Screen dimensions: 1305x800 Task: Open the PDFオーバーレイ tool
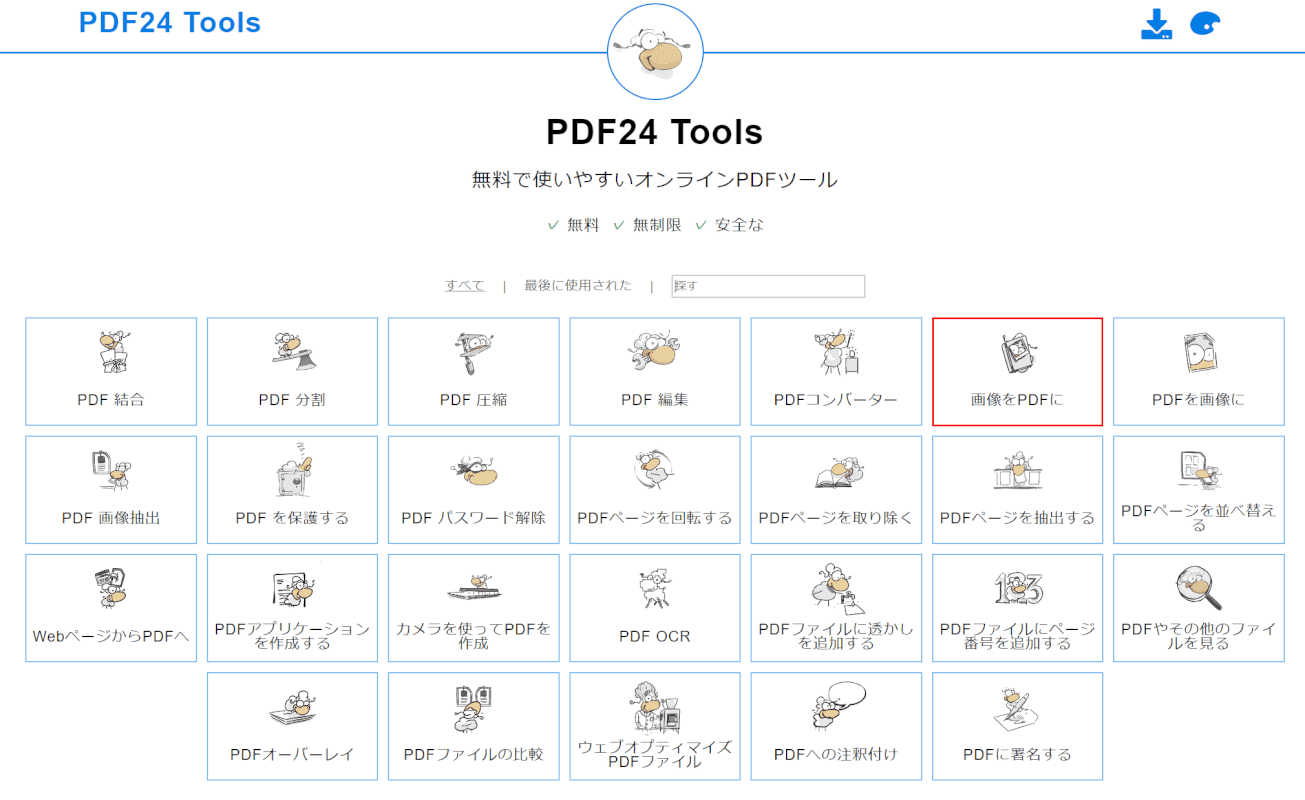coord(292,726)
